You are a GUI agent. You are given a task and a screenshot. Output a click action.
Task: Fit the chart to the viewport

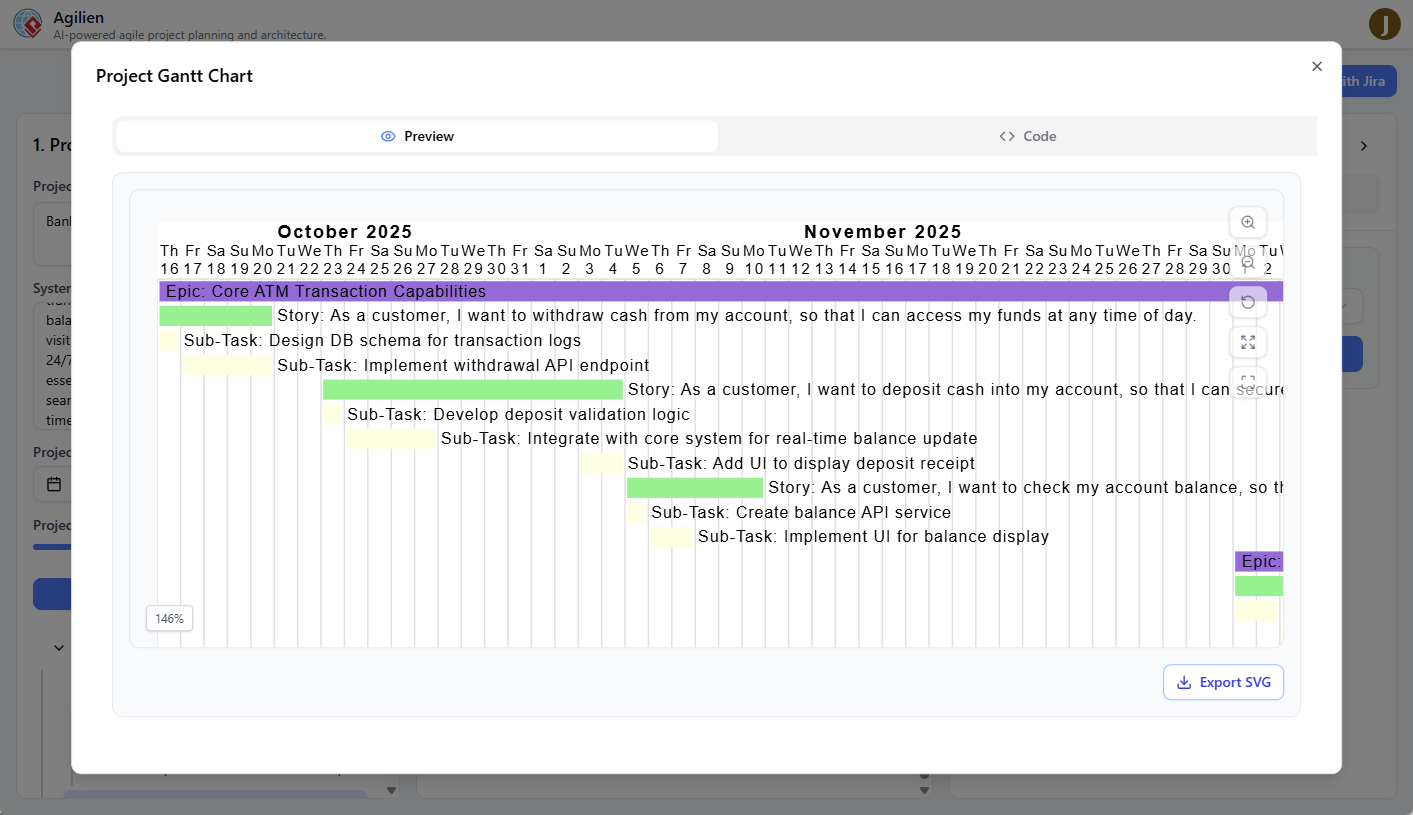[x=1247, y=380]
